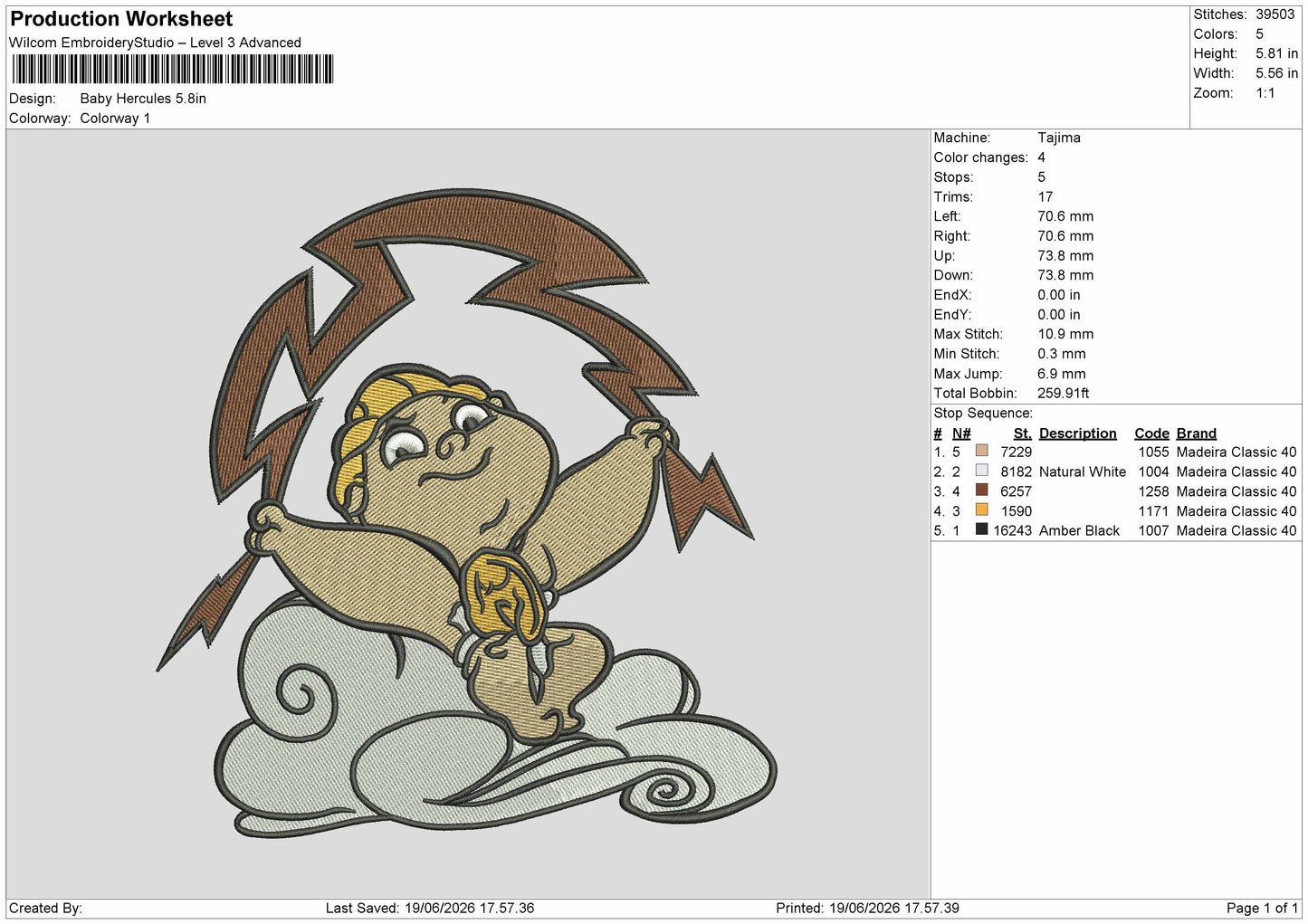Click the 'Created By:' footer label
1308x924 pixels.
click(45, 908)
